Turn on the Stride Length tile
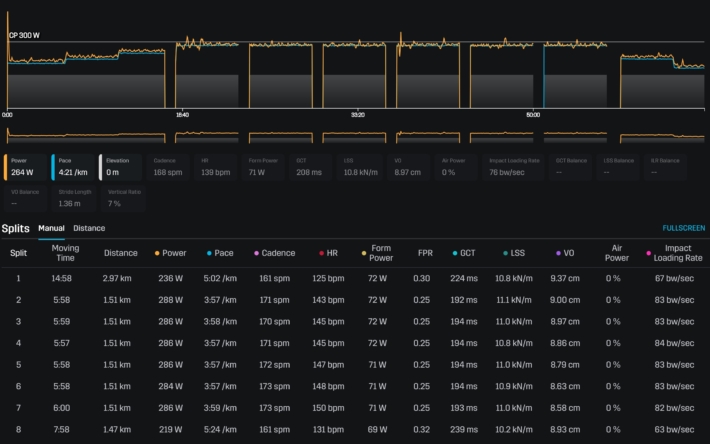710x444 pixels. click(x=72, y=198)
